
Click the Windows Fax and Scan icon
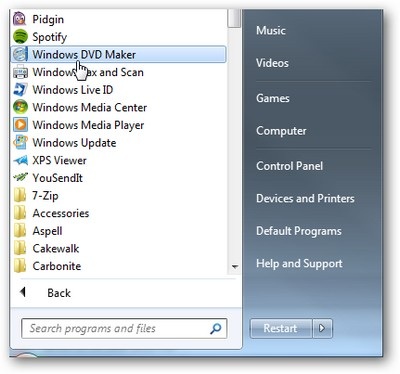(20, 72)
